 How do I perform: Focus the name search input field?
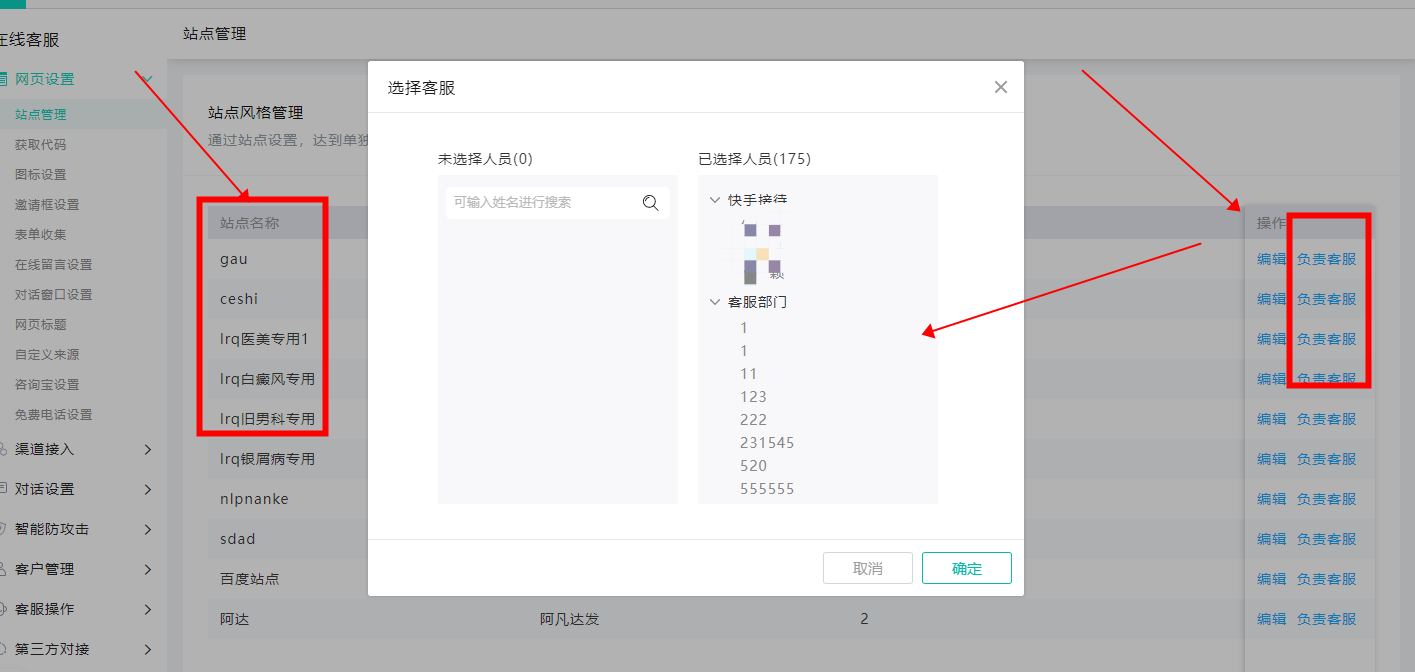(x=540, y=203)
